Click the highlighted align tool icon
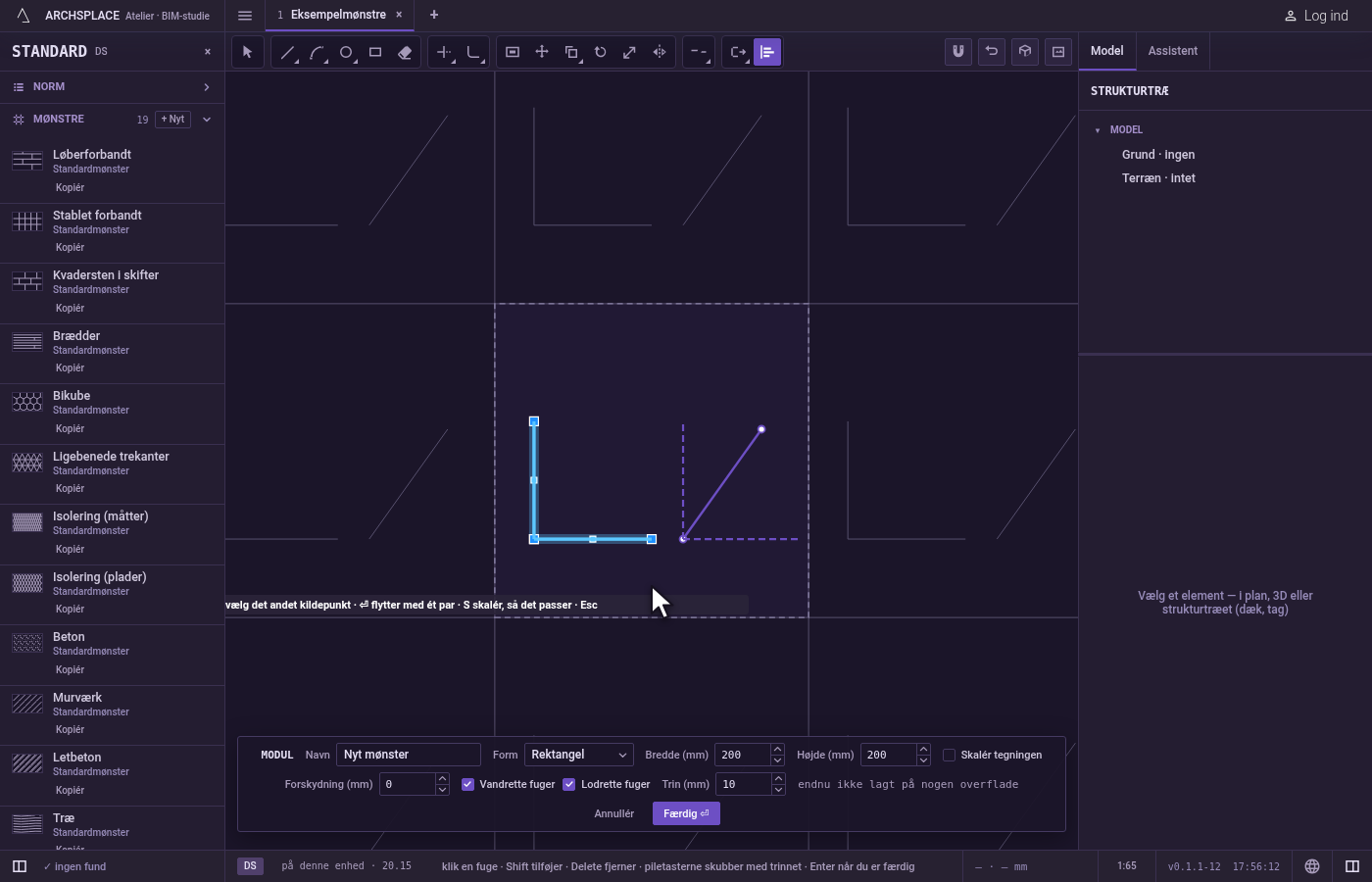 coord(767,52)
